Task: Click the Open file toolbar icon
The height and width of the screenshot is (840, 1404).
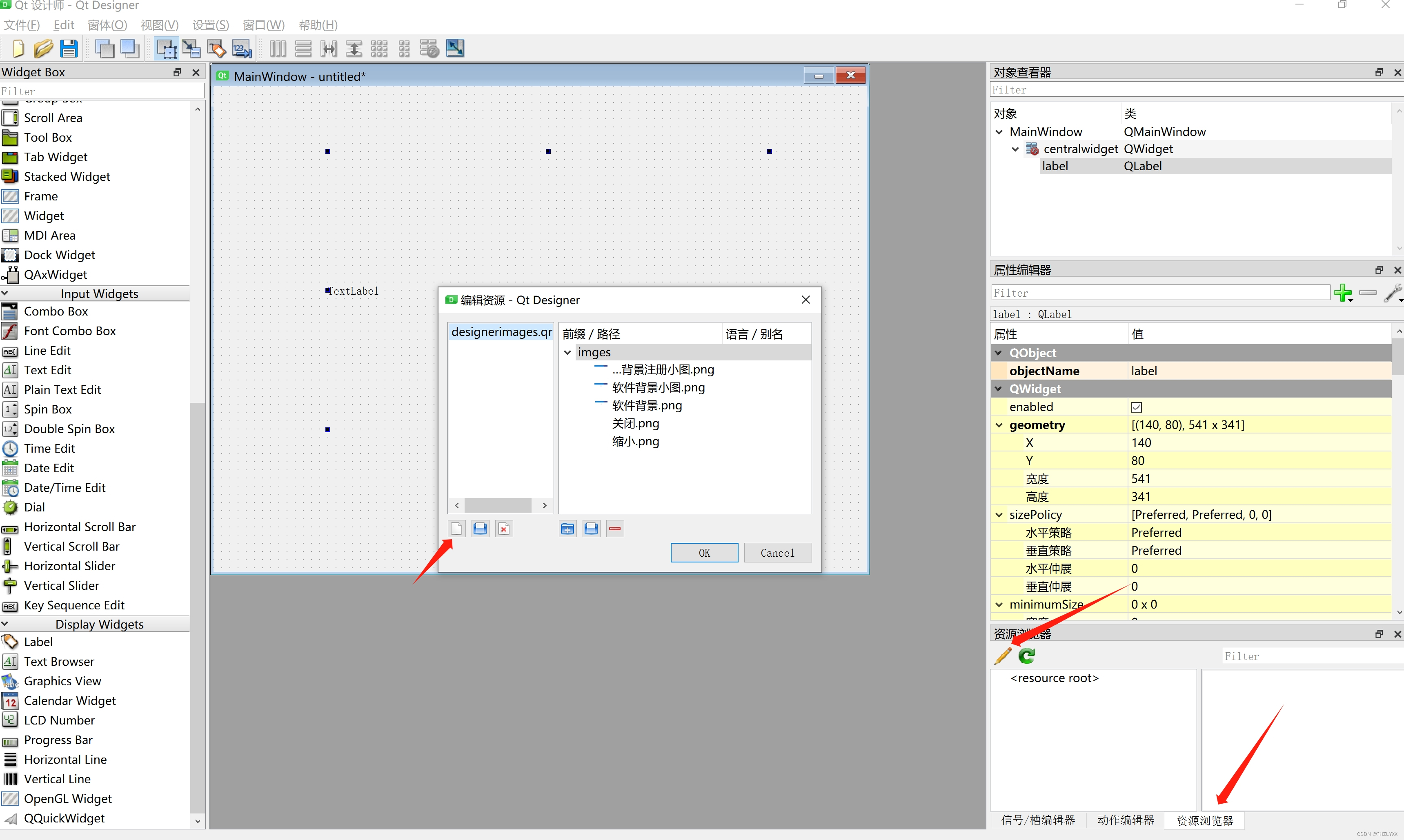Action: pos(43,49)
